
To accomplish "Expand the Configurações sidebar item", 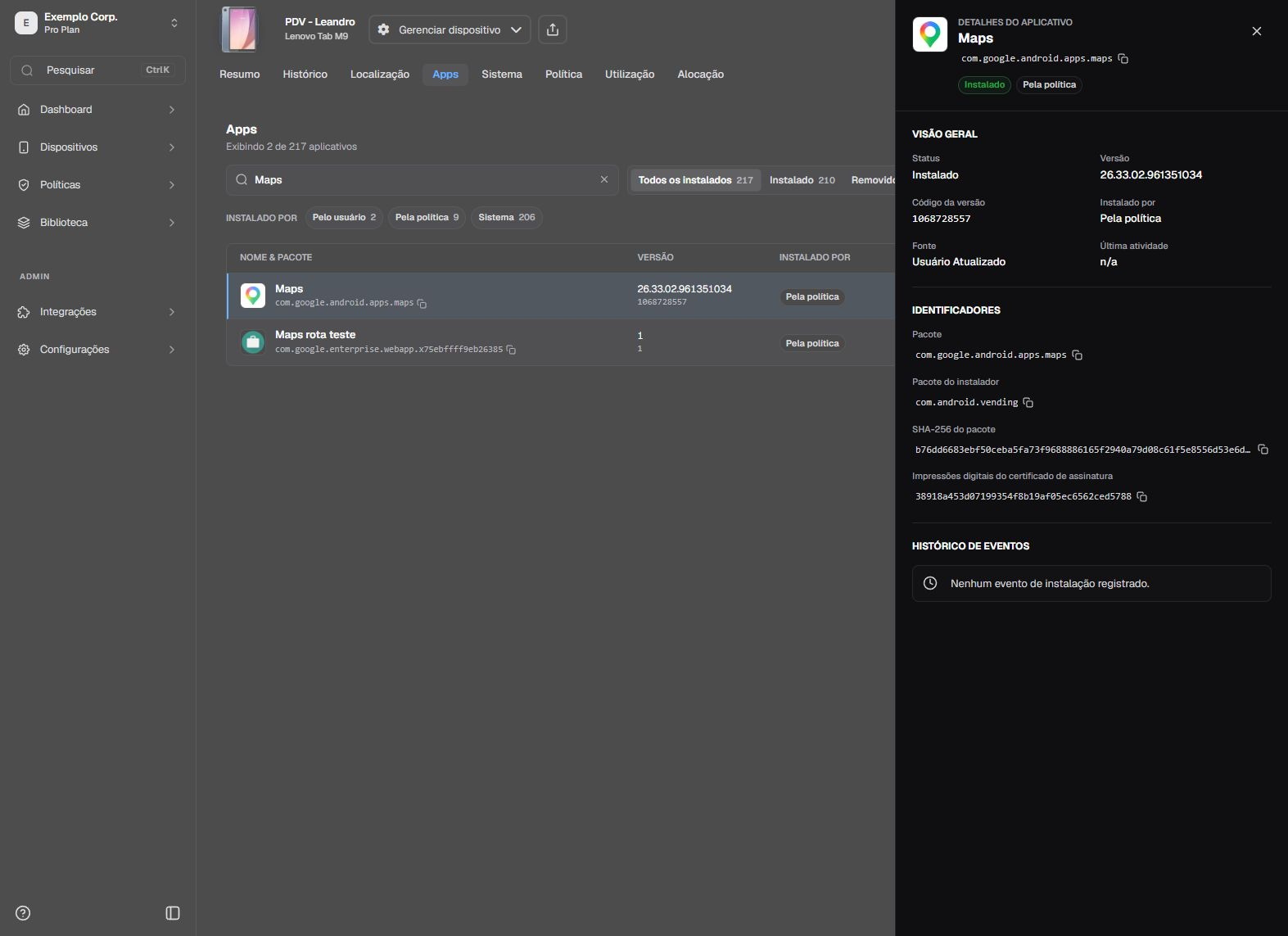I will [x=97, y=350].
